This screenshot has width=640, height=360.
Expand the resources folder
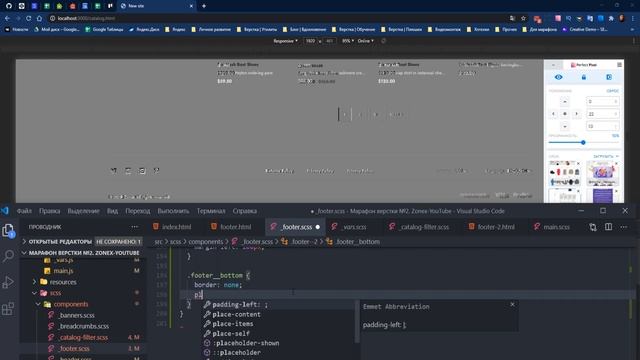click(x=63, y=282)
